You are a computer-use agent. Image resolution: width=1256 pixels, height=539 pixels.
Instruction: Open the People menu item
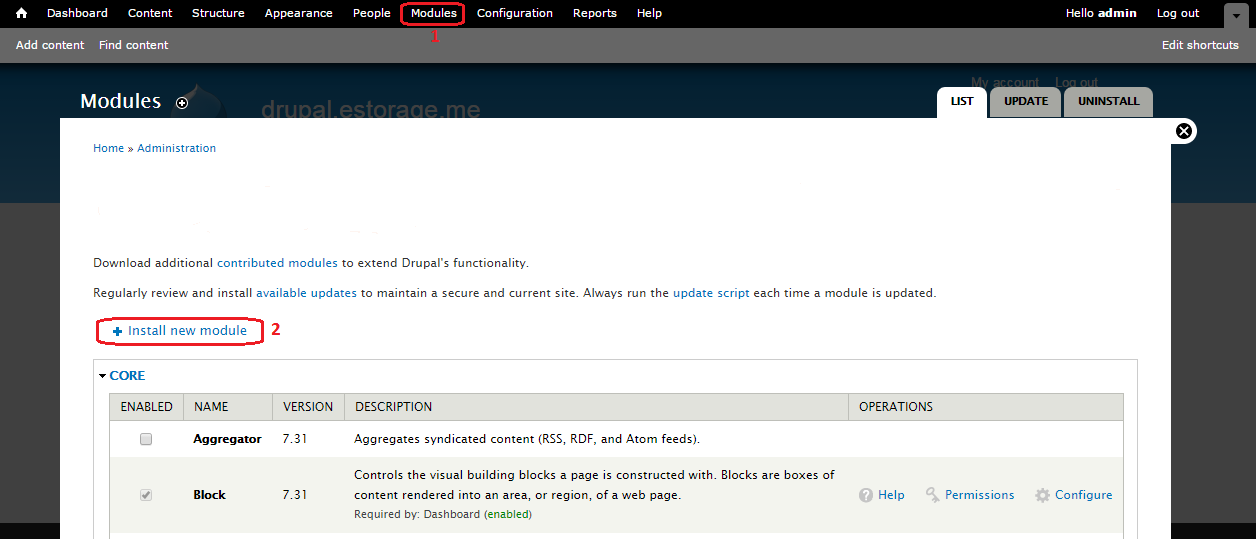(x=372, y=13)
